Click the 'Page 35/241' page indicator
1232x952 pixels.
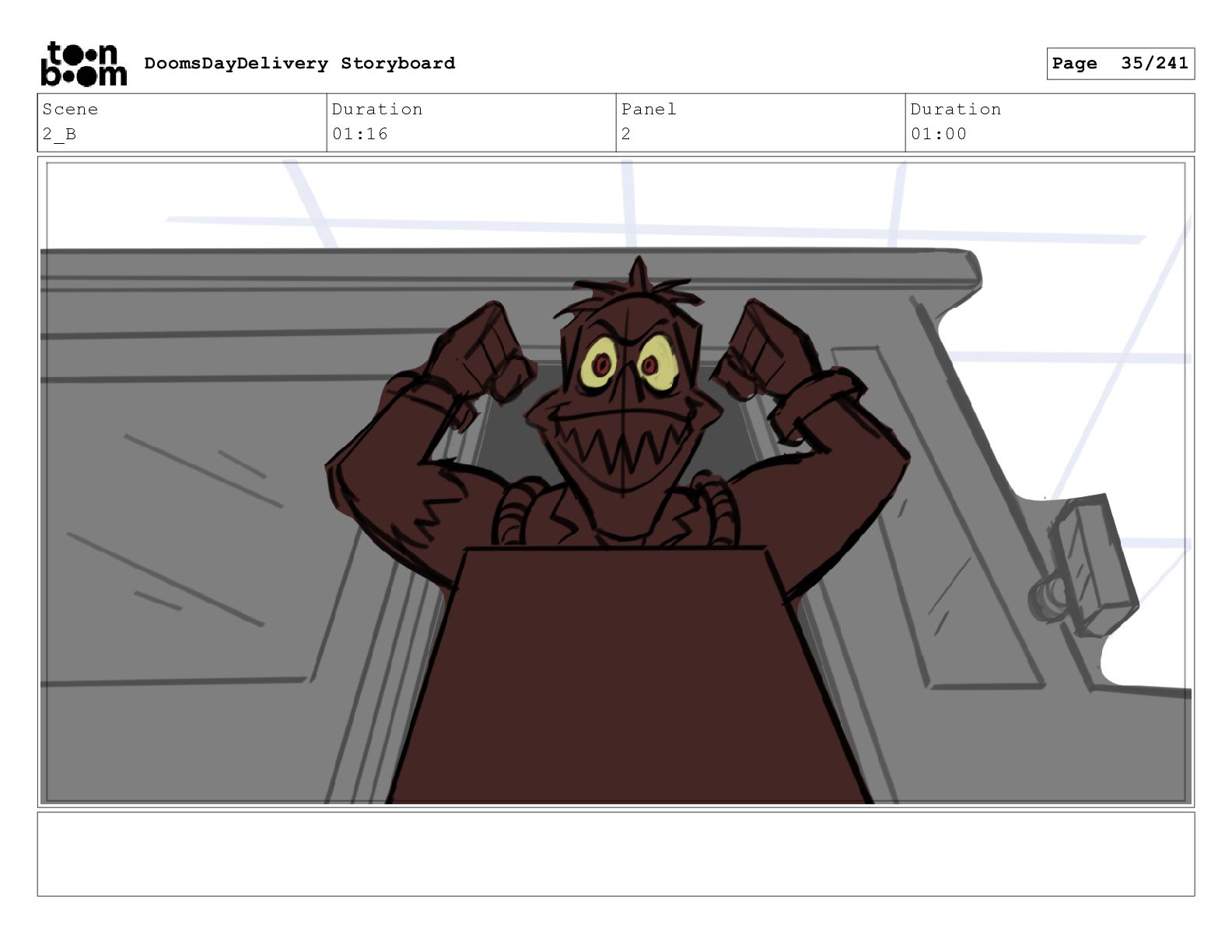tap(1120, 64)
